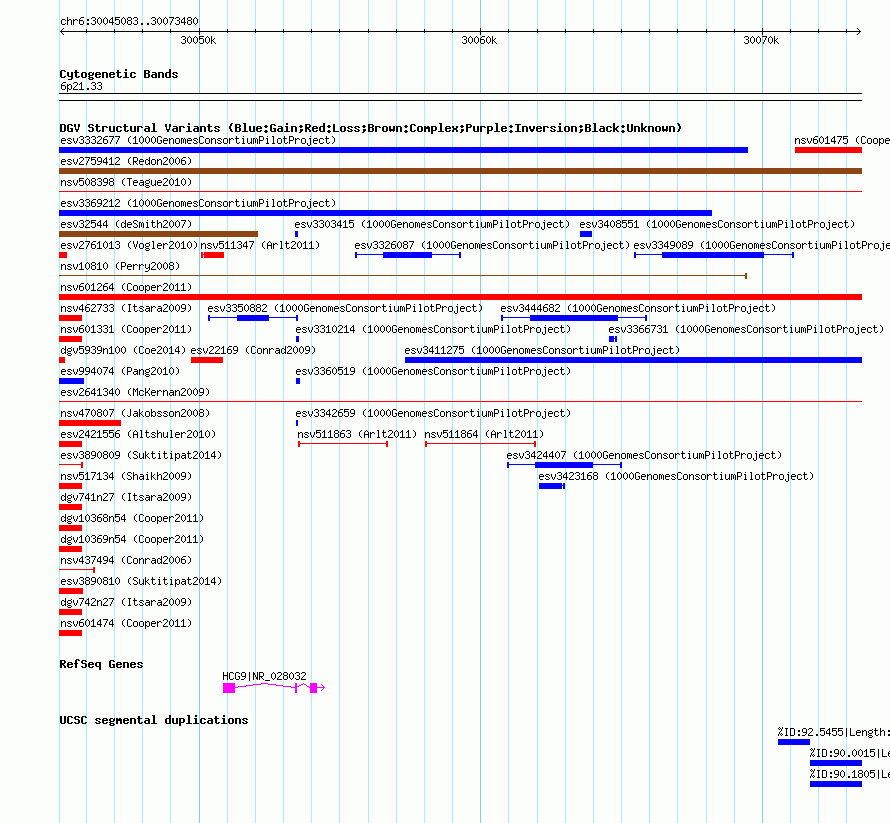The image size is (890, 823).
Task: Click the esv3303415 variant label
Action: (x=432, y=224)
